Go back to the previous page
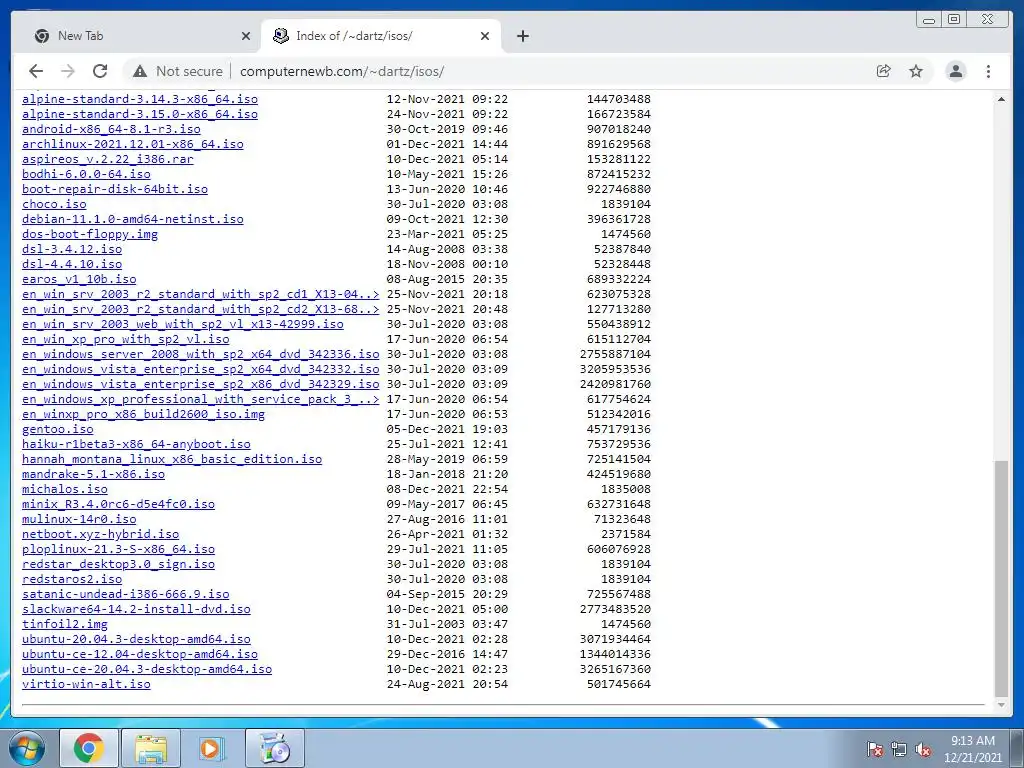 36,71
